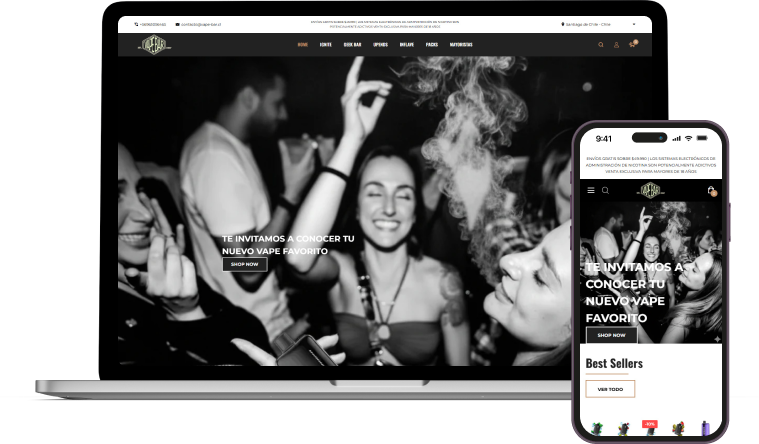Click SHOP NOW button on the laptop hero

coord(244,264)
